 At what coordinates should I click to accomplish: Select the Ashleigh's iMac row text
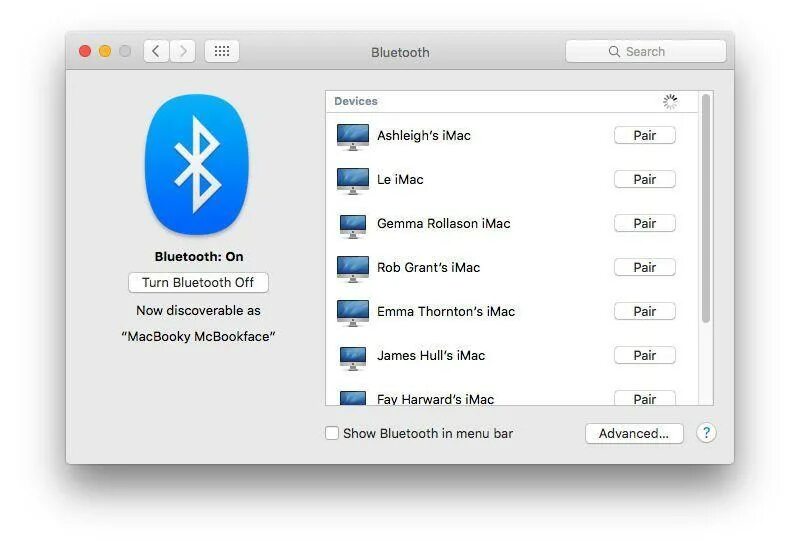click(x=424, y=135)
